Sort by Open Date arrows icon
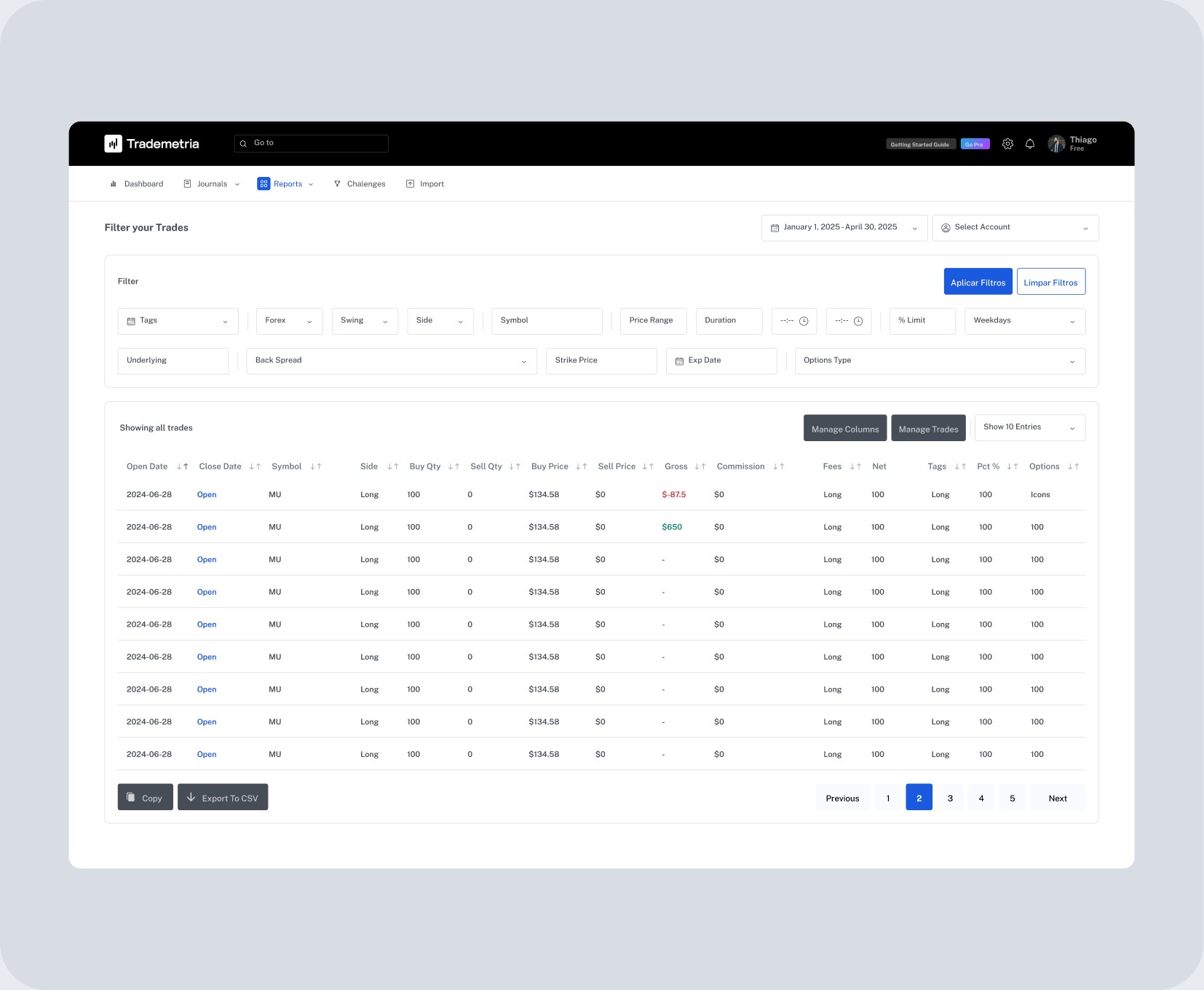 click(x=183, y=467)
